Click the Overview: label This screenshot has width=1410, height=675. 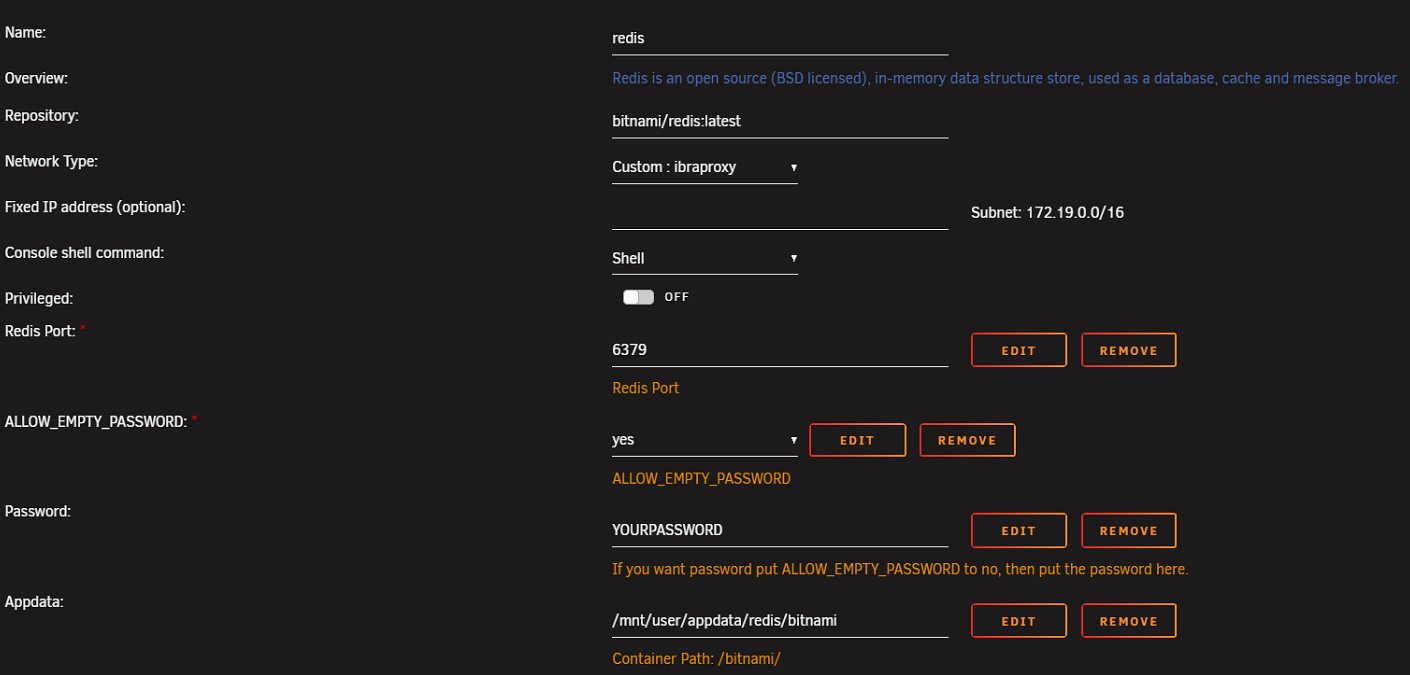coord(36,78)
